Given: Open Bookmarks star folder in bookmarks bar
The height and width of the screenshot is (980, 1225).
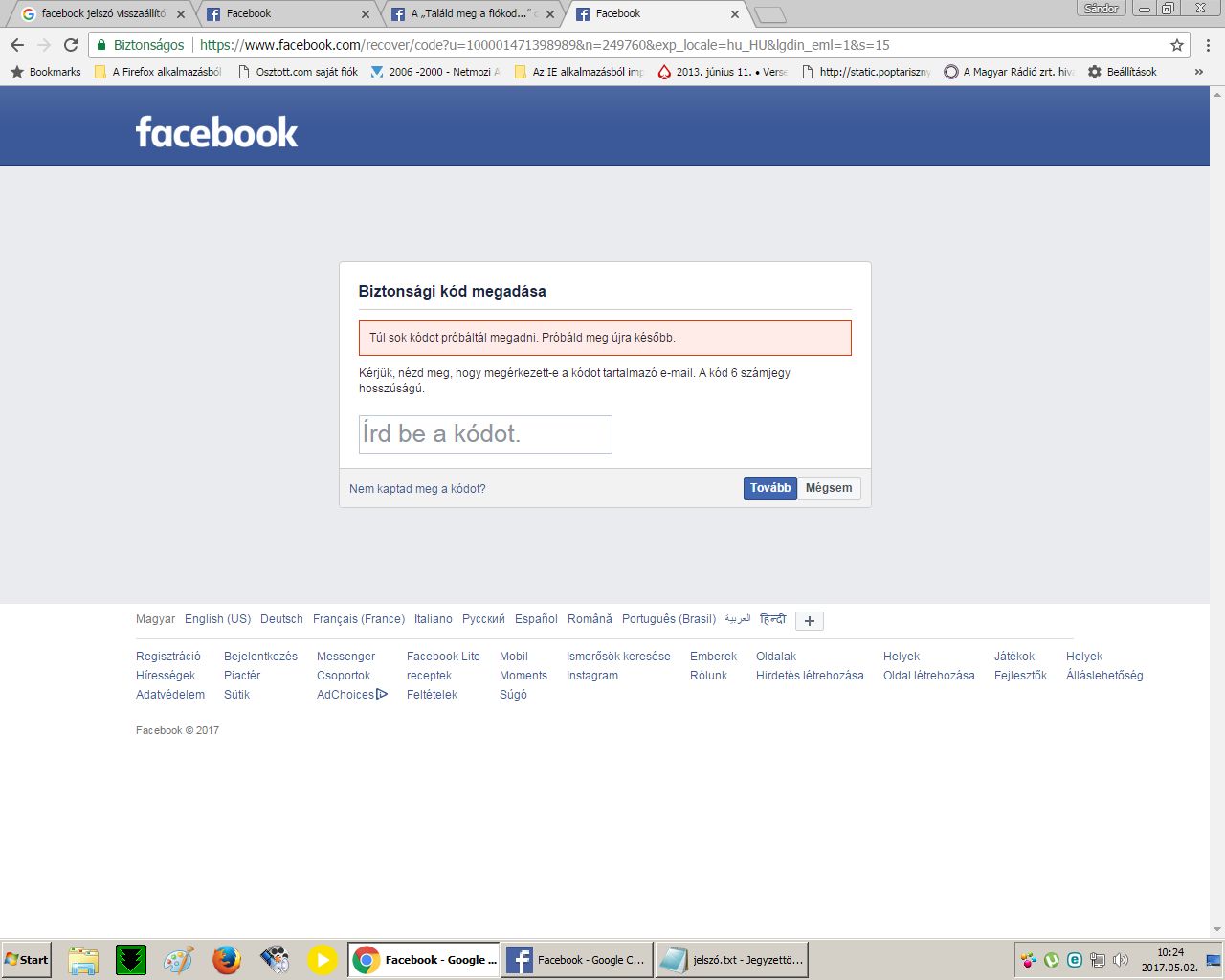Looking at the screenshot, I should (x=46, y=72).
